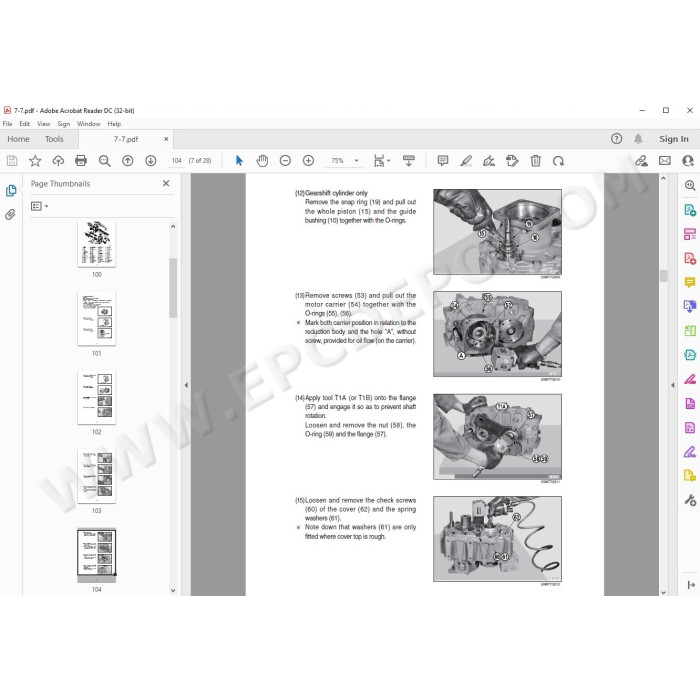Select page 100 thumbnail

tap(97, 244)
